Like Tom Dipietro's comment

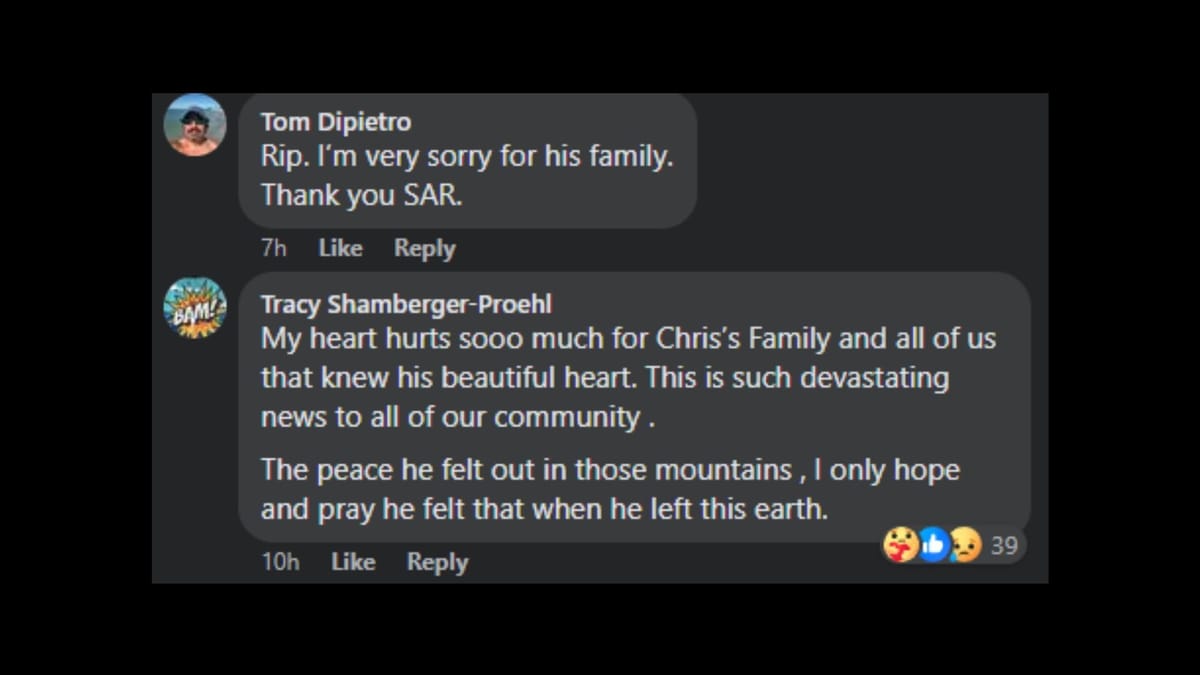click(x=340, y=248)
